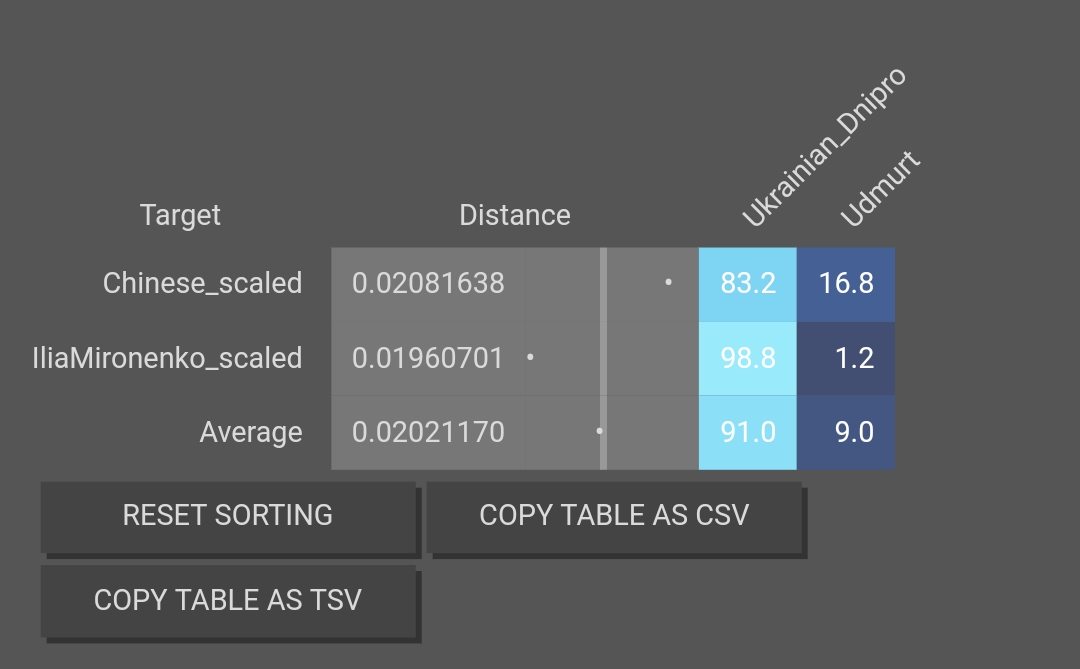Click the 98.8 light blue cell
The width and height of the screenshot is (1080, 669).
[748, 358]
